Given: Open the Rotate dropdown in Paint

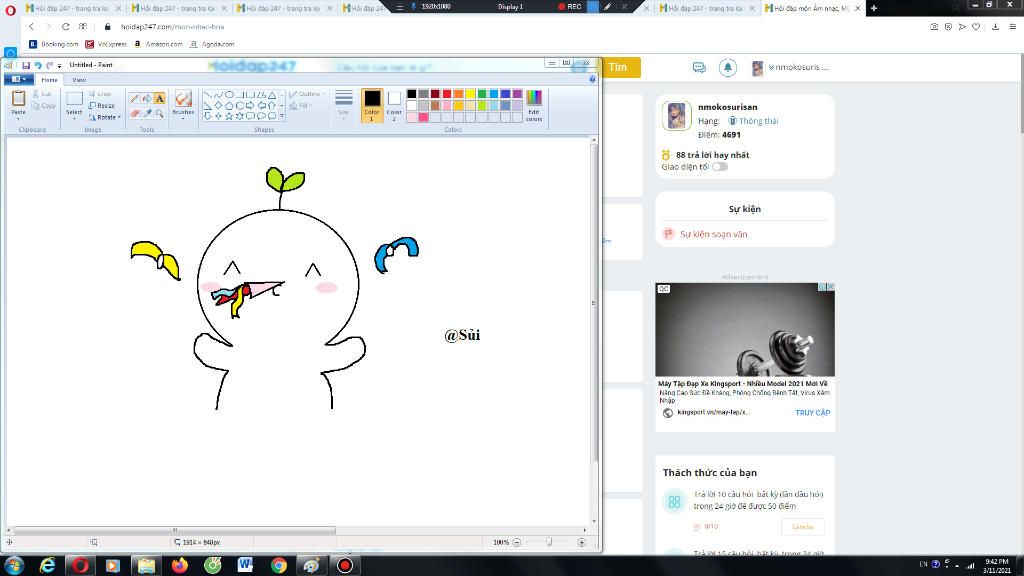Looking at the screenshot, I should pos(104,117).
